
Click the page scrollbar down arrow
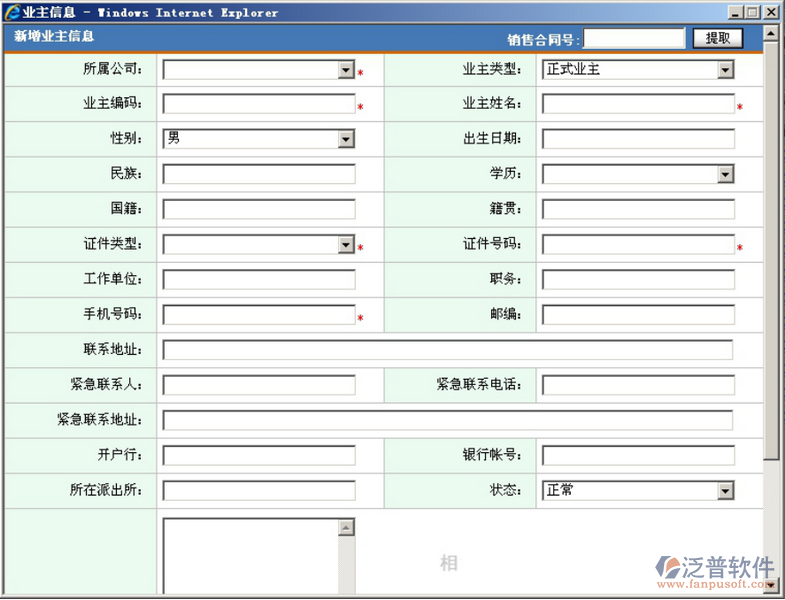(770, 584)
